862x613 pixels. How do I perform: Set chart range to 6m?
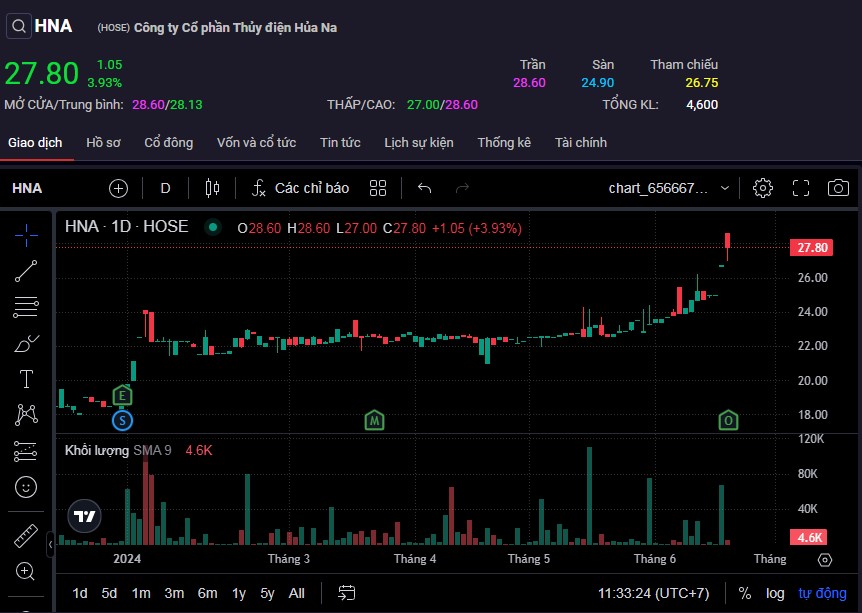(207, 593)
